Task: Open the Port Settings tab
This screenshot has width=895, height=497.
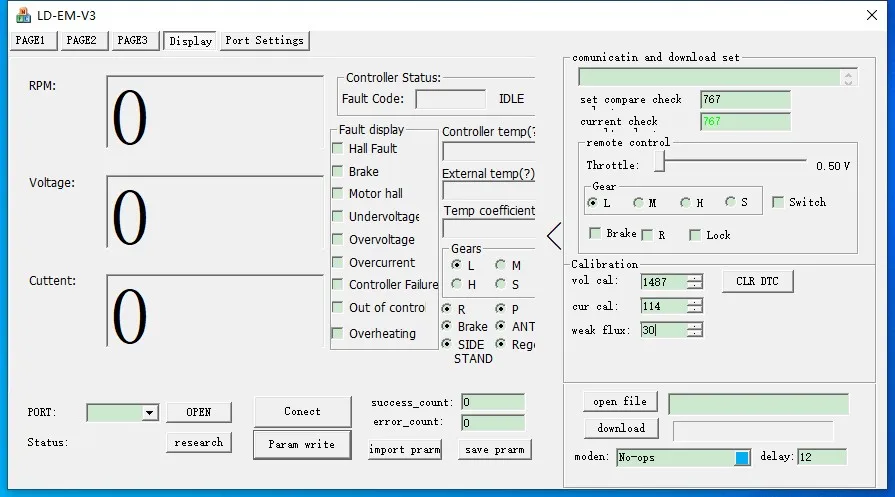Action: click(265, 41)
